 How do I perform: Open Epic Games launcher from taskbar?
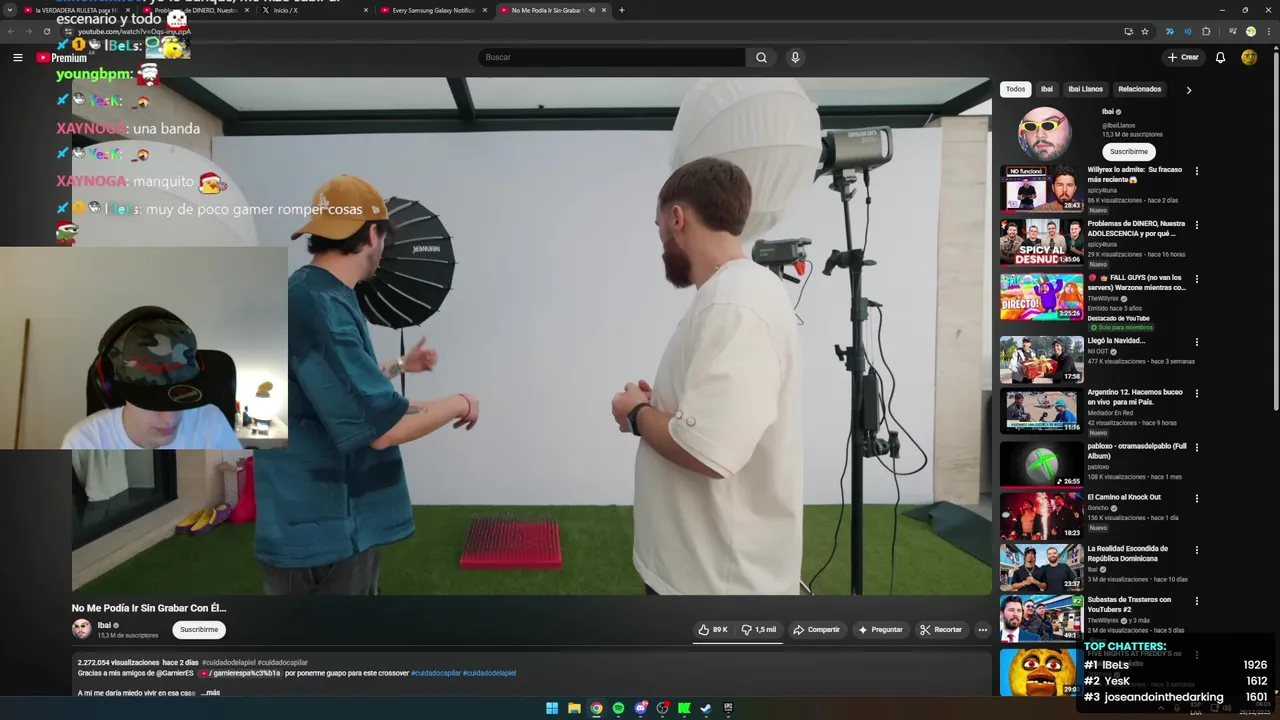pos(728,708)
